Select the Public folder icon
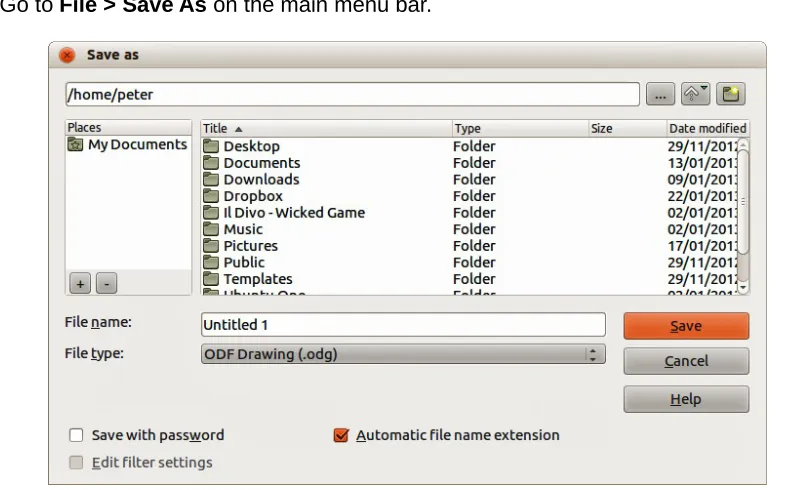The height and width of the screenshot is (490, 790). tap(211, 262)
